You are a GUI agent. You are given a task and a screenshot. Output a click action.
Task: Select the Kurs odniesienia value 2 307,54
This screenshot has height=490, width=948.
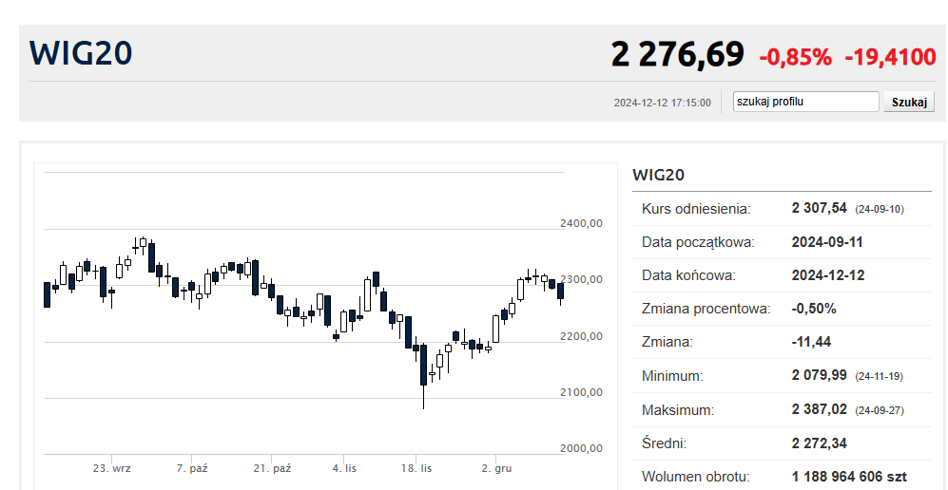pyautogui.click(x=819, y=208)
